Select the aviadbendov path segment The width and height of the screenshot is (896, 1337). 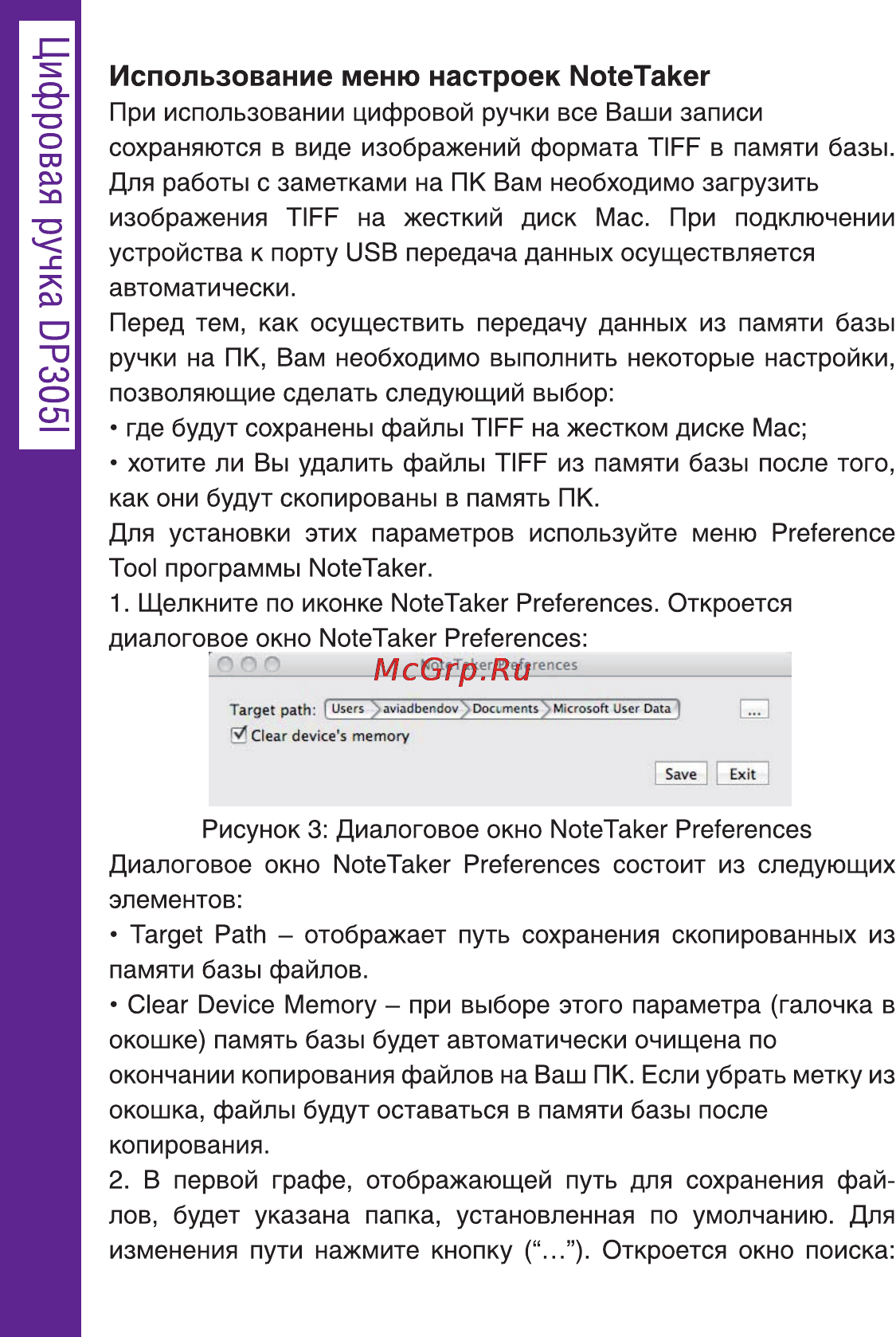click(x=421, y=708)
